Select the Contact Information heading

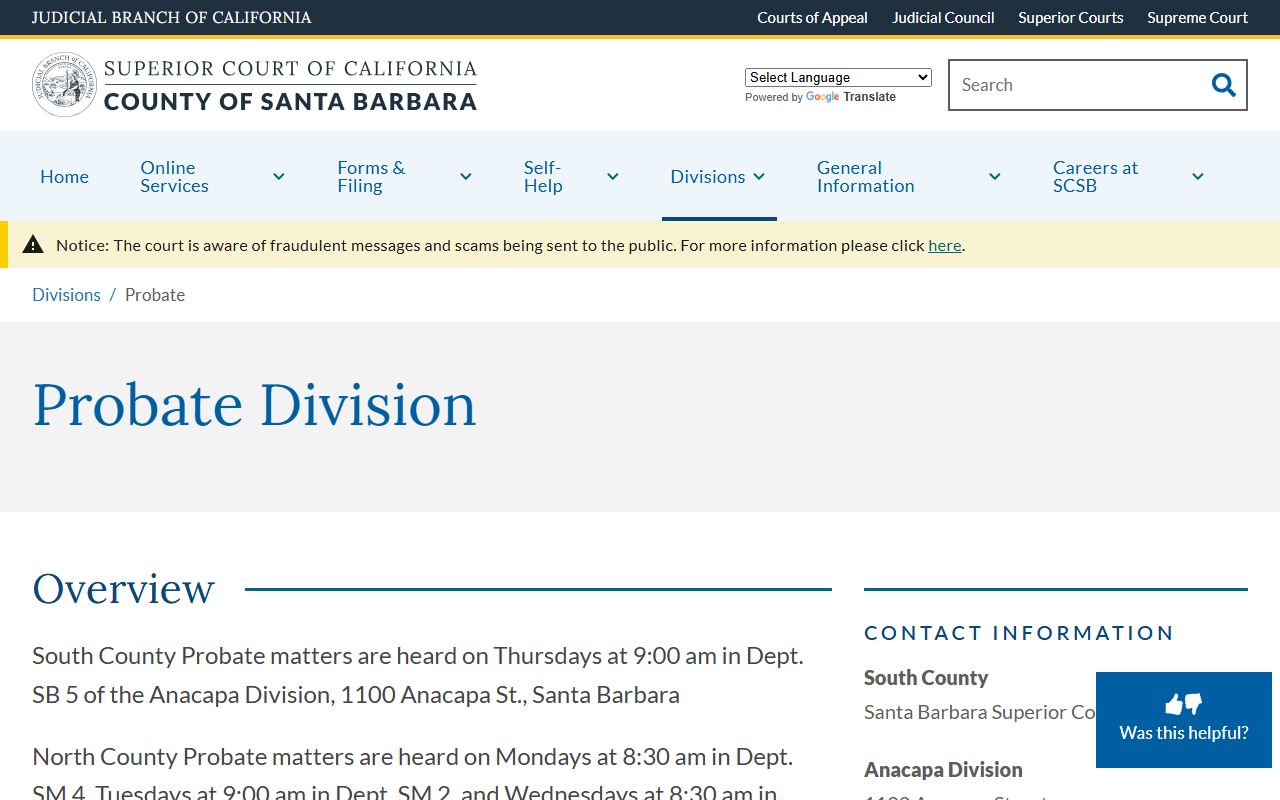(x=1019, y=633)
